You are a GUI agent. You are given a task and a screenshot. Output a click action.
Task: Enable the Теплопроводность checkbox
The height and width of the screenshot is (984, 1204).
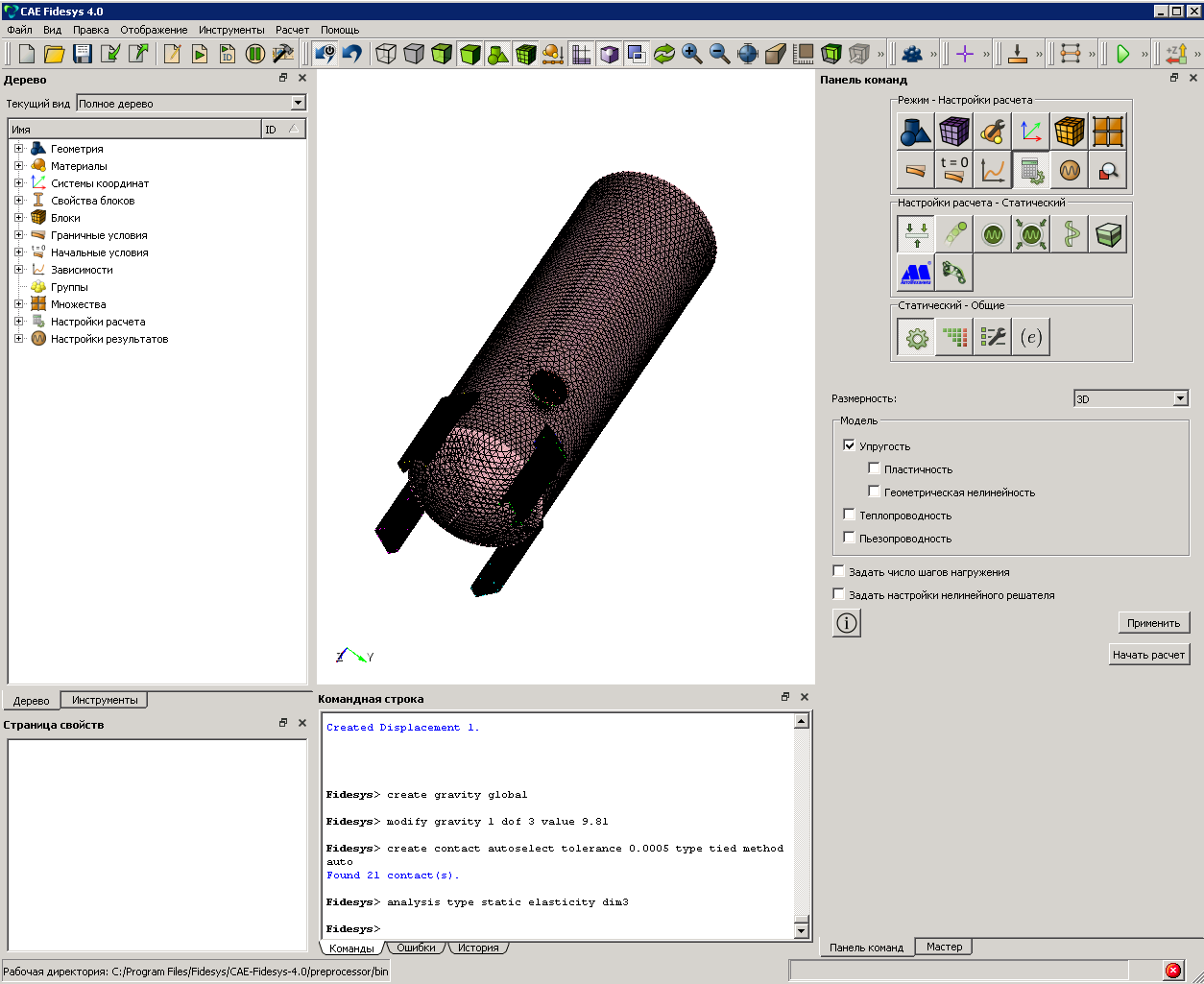pos(849,515)
